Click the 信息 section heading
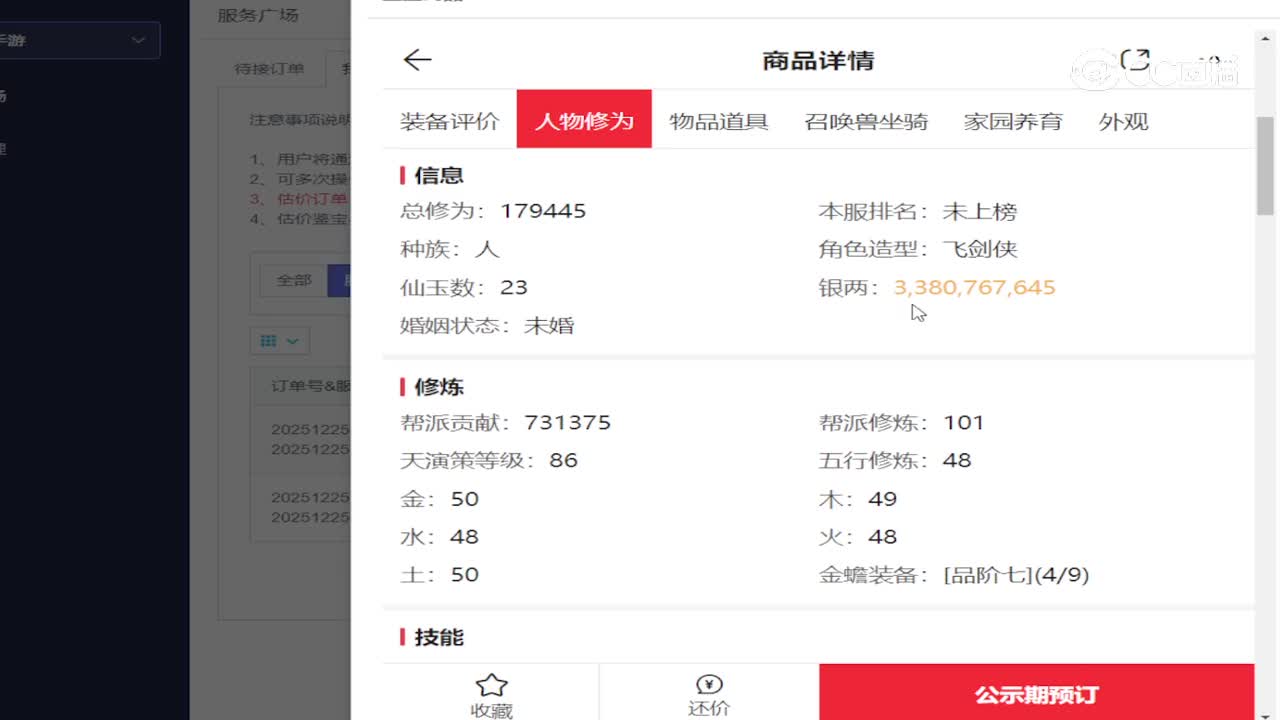The image size is (1280, 720). 439,175
